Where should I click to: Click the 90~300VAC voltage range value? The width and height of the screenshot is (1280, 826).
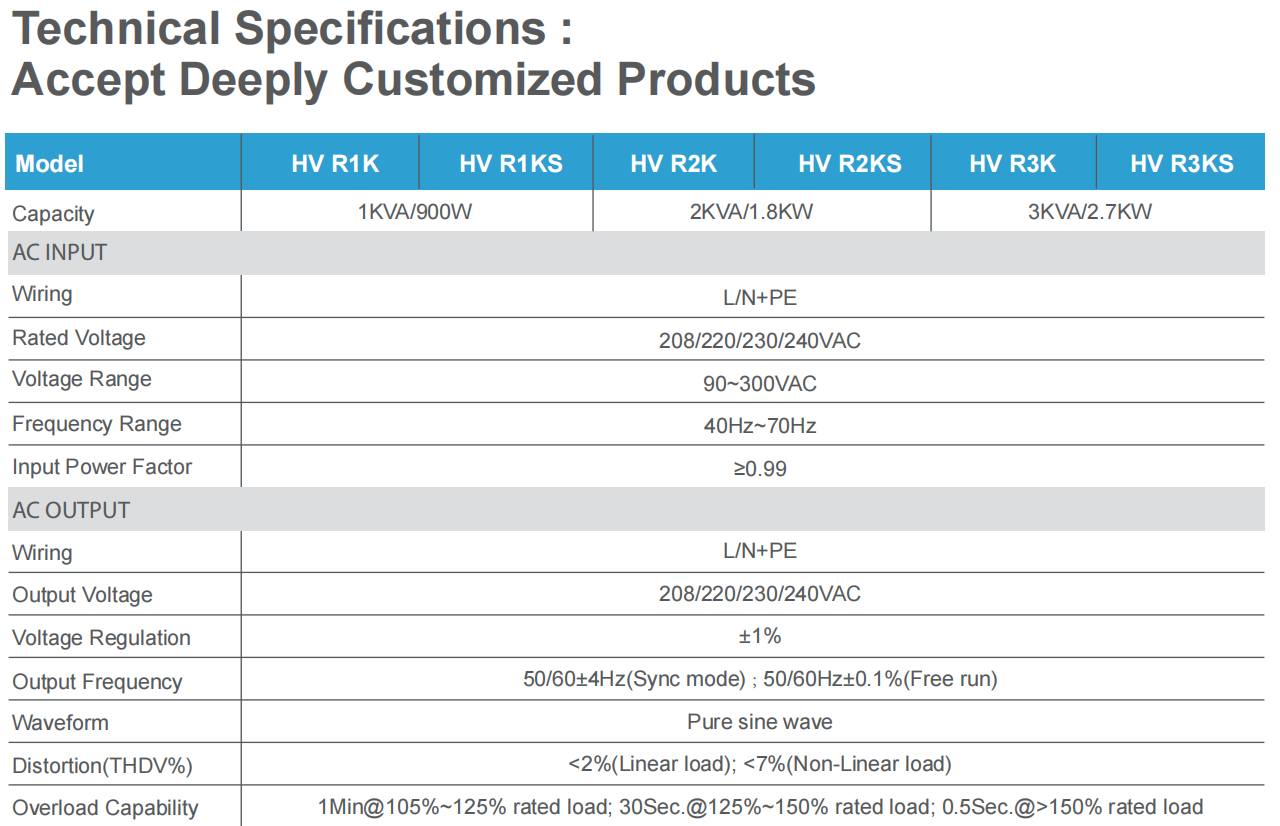pos(760,384)
